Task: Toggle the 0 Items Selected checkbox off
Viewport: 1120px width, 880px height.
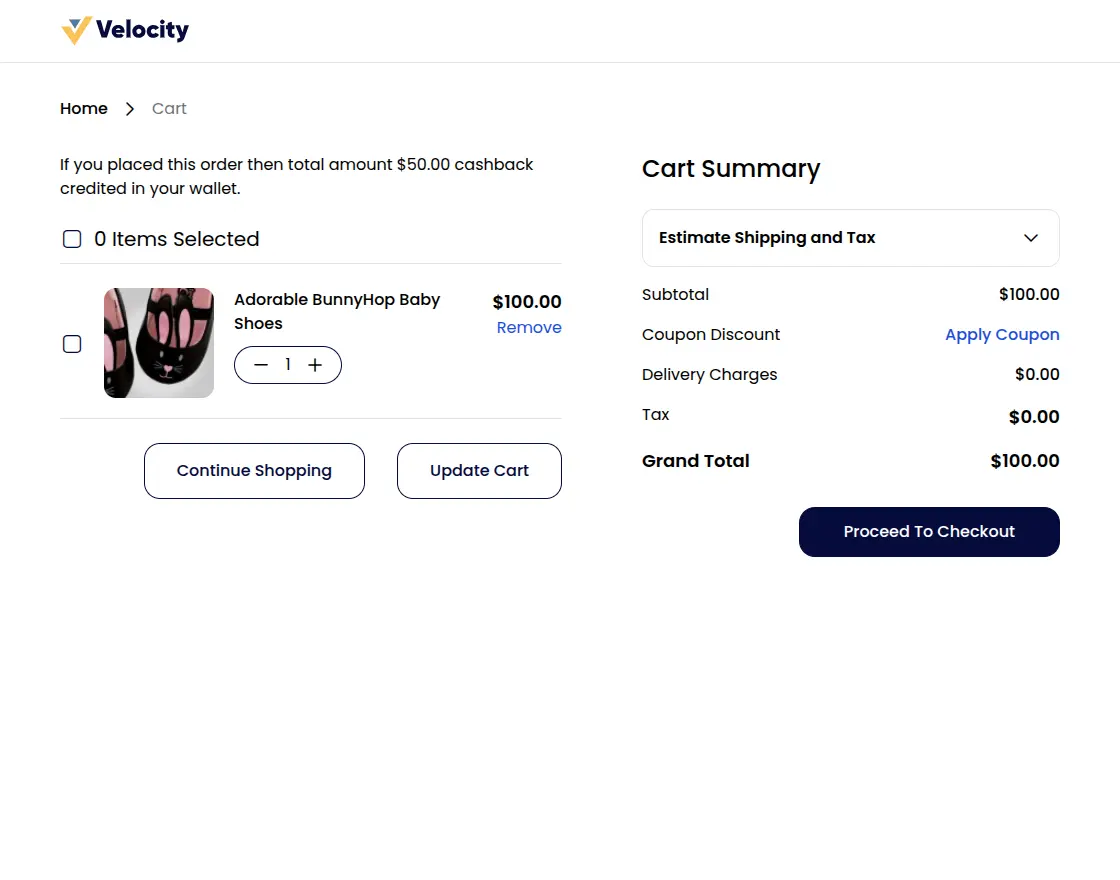Action: tap(72, 239)
